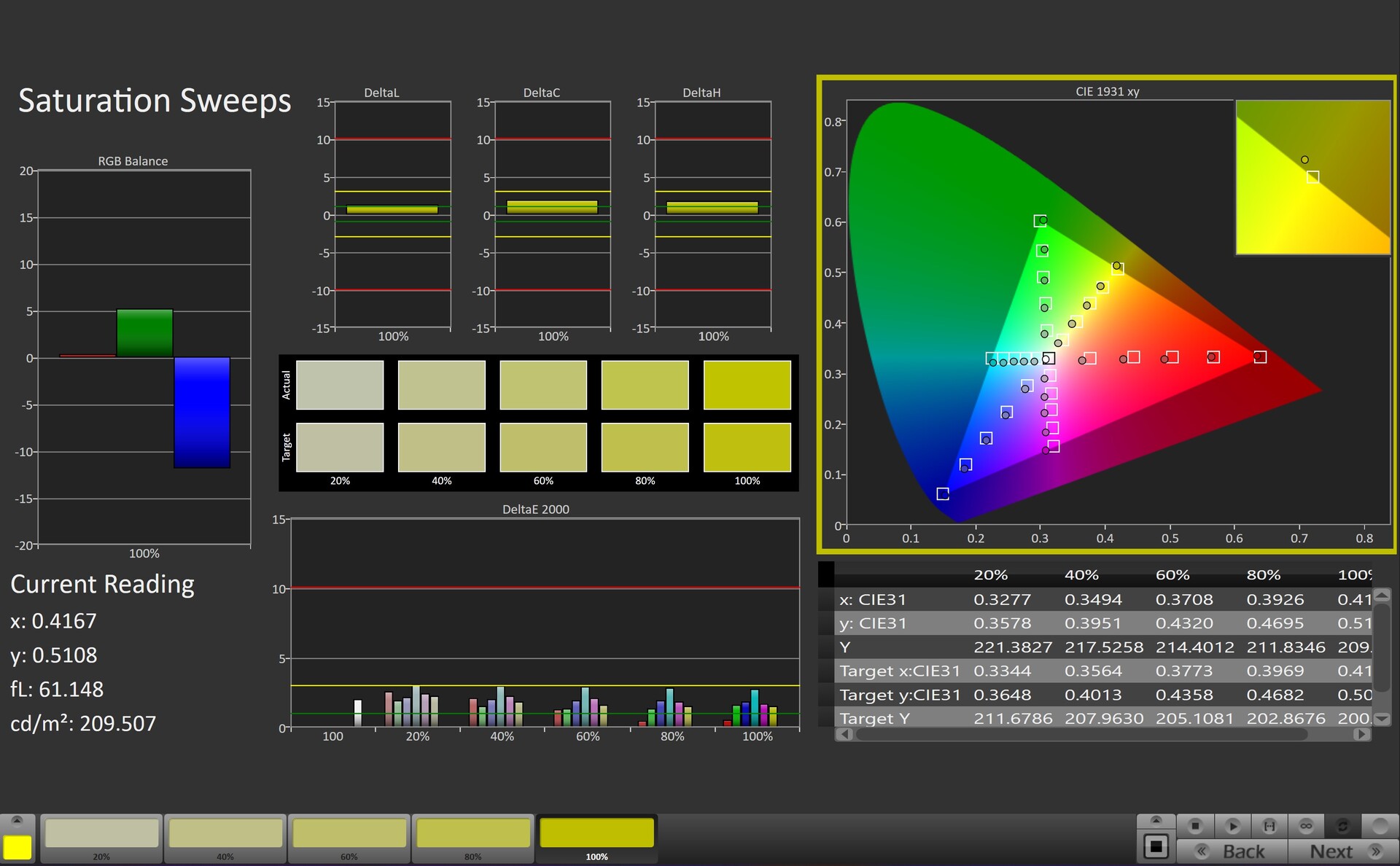Toggle the refresh loop icon
Screen dimensions: 1400x866
(x=1342, y=826)
